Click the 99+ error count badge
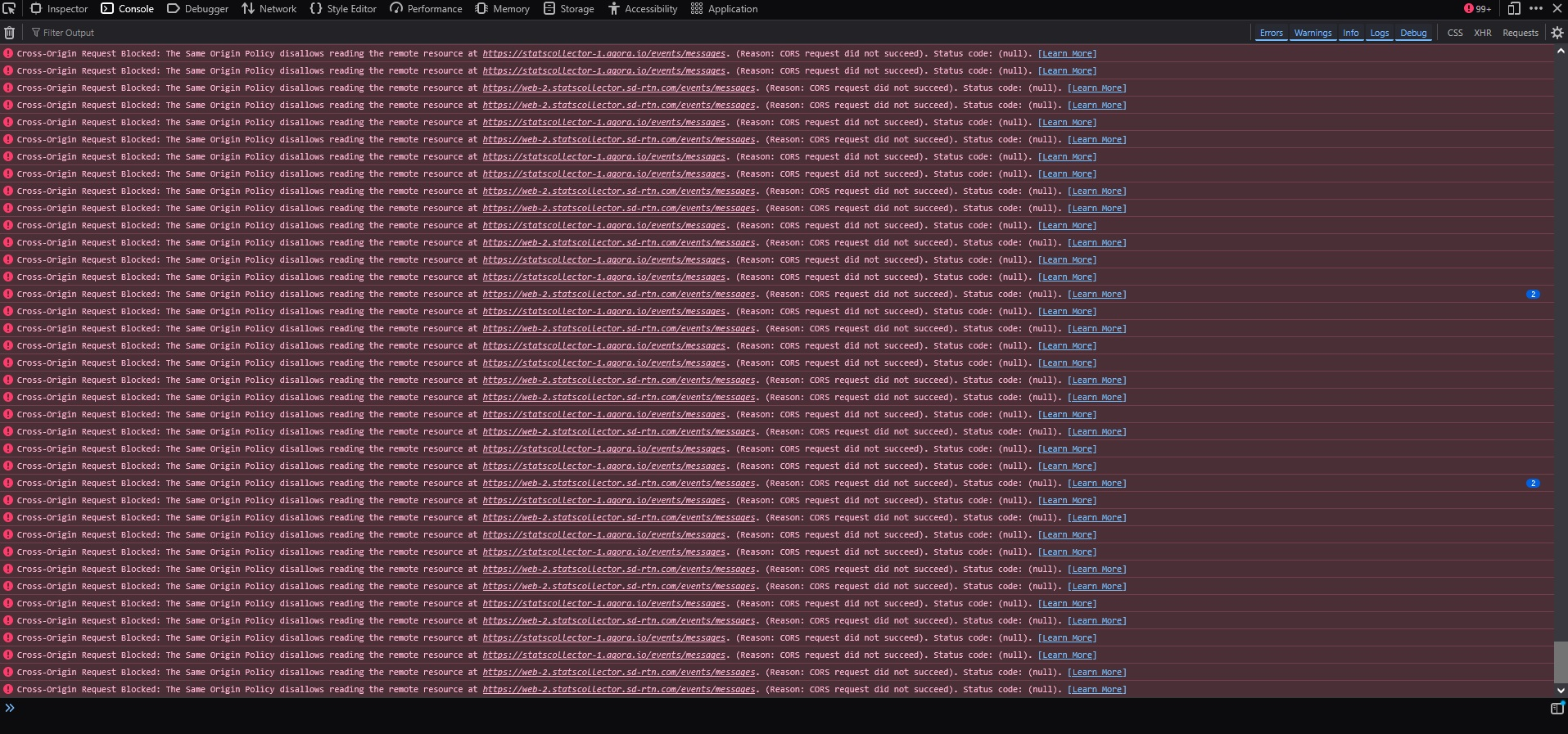This screenshot has height=734, width=1568. 1478,8
